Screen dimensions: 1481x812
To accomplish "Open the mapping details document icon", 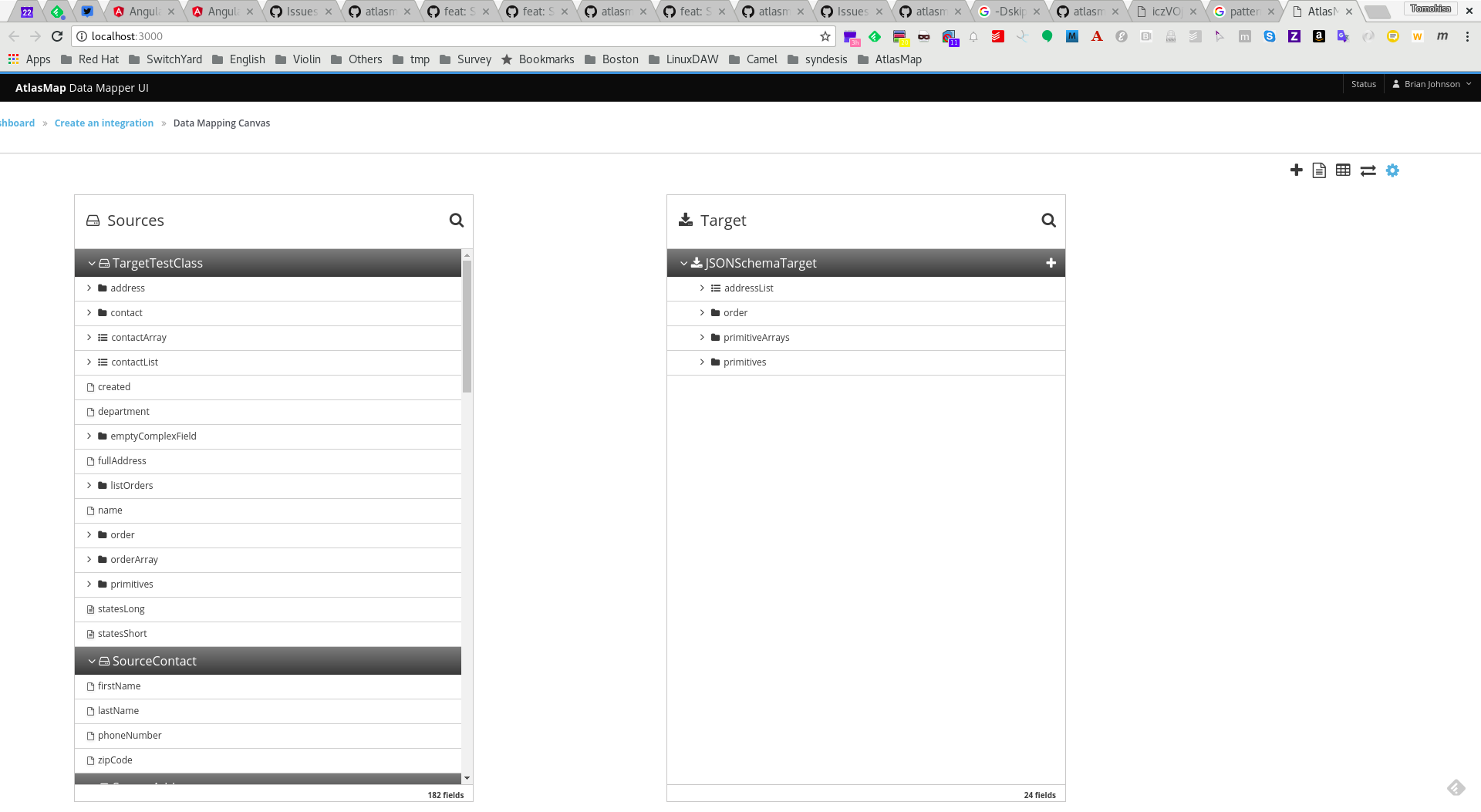I will (1319, 170).
